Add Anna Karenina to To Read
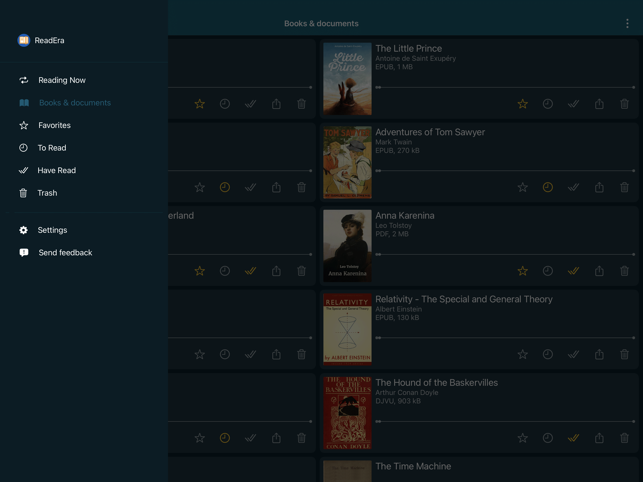 pos(547,271)
